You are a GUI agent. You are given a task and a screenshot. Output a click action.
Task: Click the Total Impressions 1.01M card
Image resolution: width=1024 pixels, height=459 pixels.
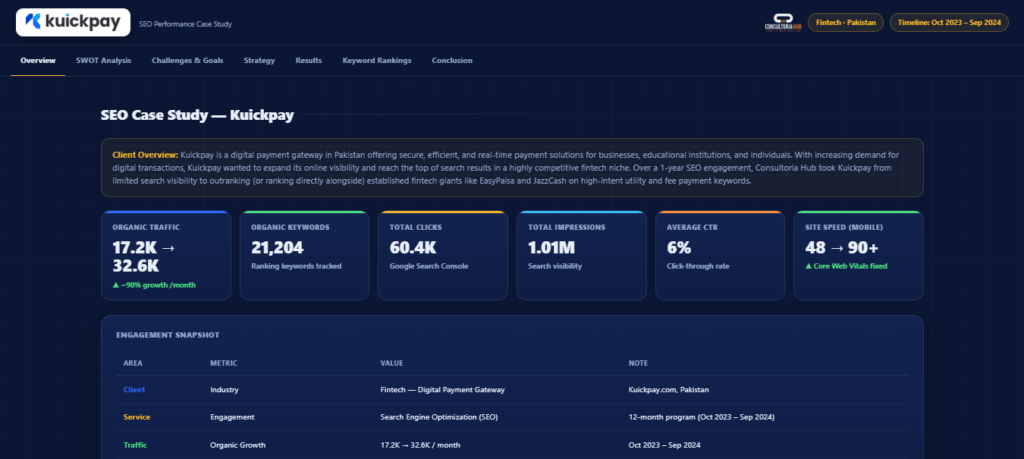coord(581,255)
